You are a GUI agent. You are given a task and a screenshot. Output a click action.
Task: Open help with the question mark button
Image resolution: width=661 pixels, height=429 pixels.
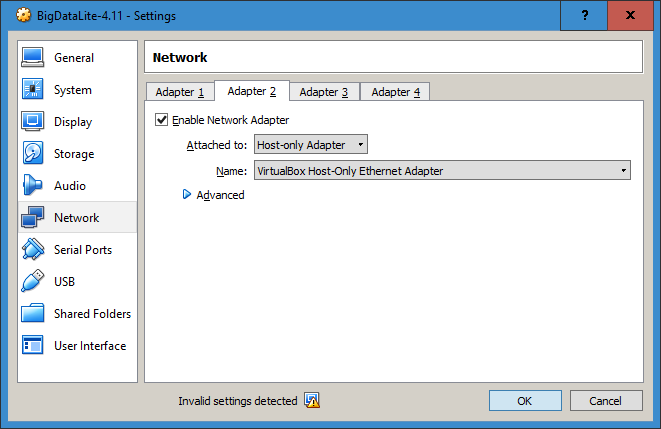click(584, 16)
